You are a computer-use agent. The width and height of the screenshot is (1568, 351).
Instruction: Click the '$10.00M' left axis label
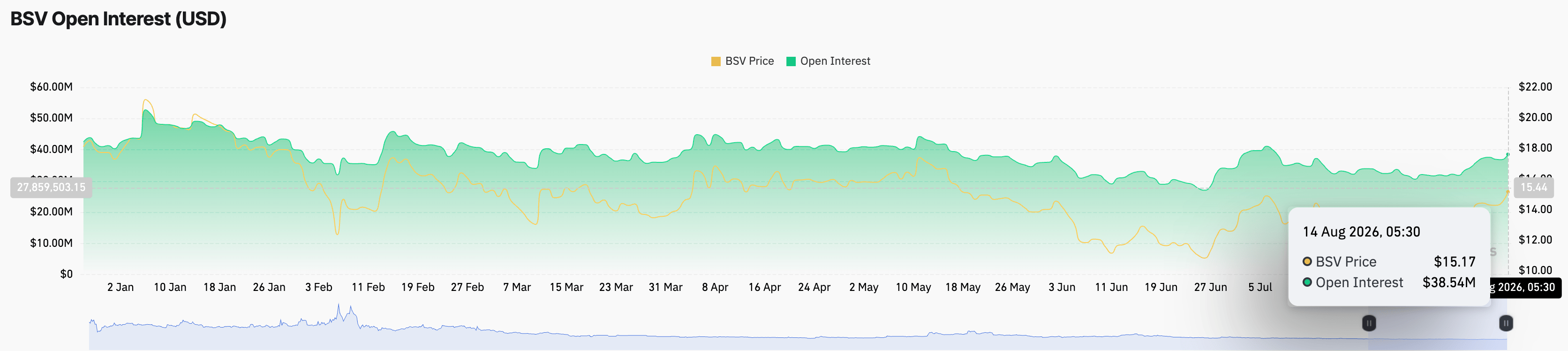click(51, 243)
